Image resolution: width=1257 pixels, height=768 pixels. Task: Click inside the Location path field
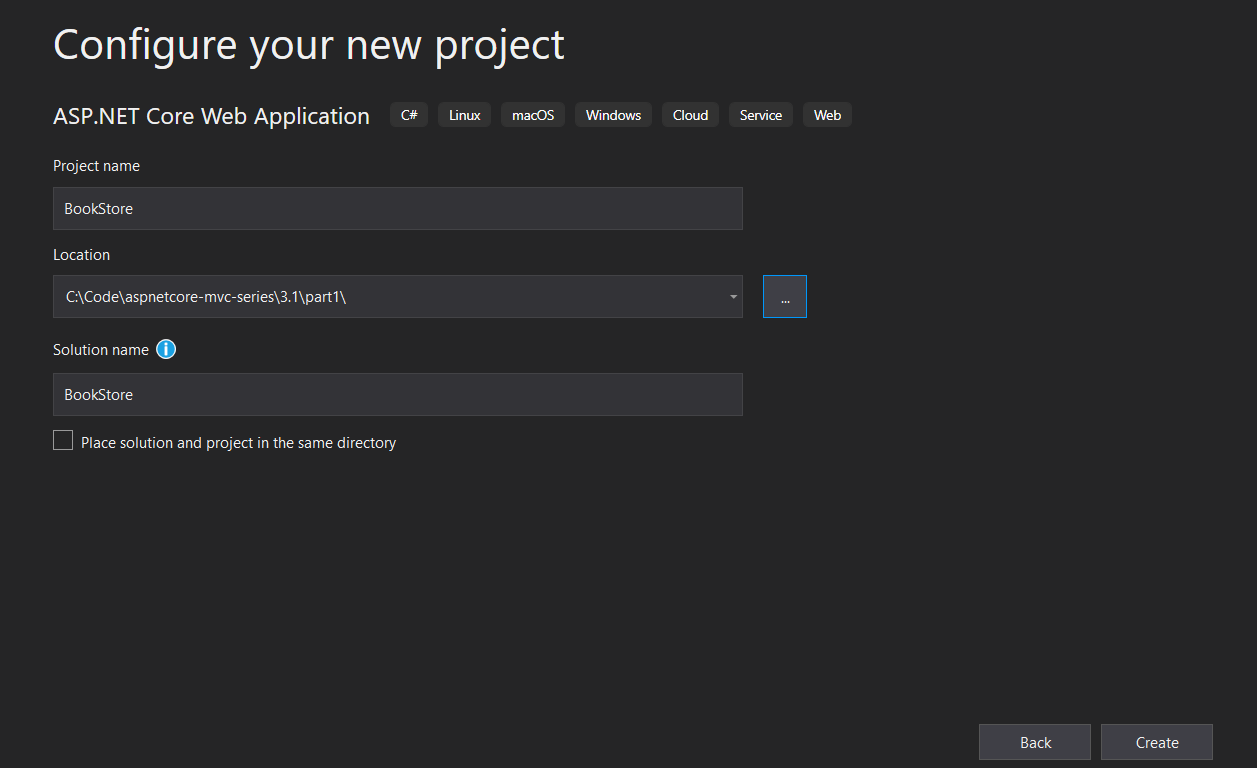coord(380,297)
